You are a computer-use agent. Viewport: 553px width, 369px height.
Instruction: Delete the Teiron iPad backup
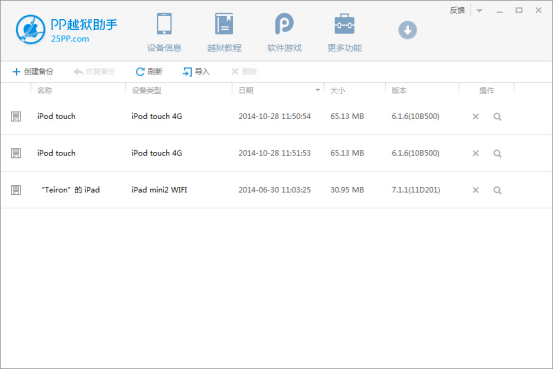pos(476,190)
